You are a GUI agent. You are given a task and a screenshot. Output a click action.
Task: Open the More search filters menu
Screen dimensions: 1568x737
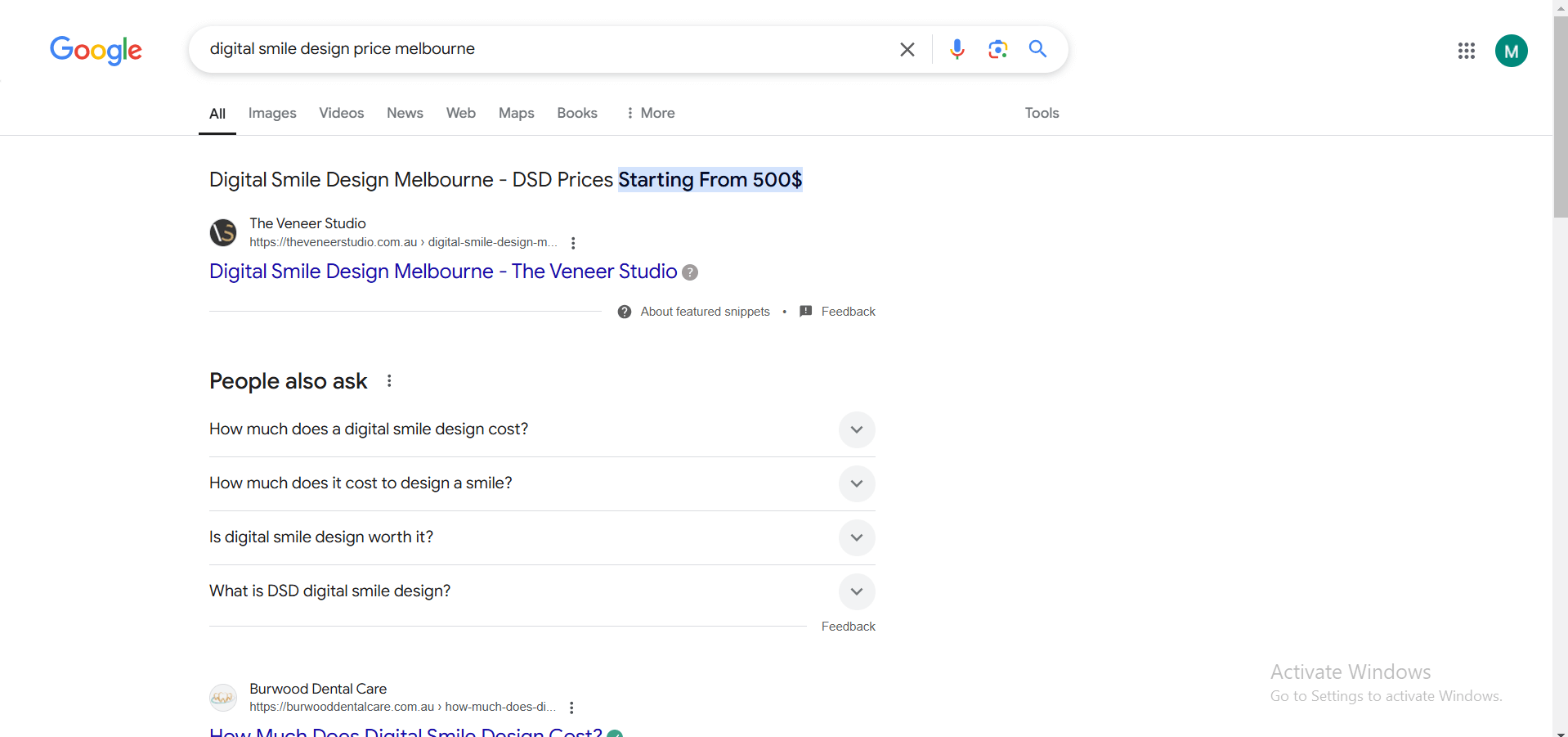click(651, 113)
